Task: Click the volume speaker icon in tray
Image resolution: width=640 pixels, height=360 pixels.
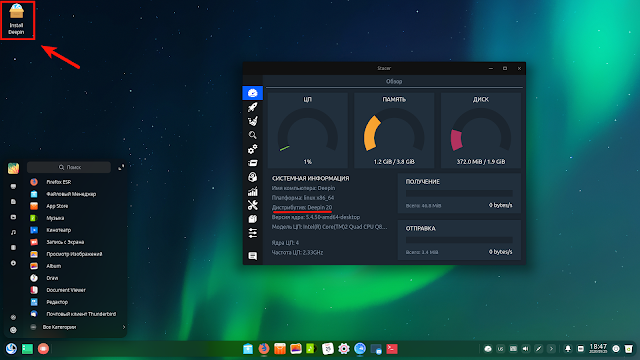Action: [526, 349]
